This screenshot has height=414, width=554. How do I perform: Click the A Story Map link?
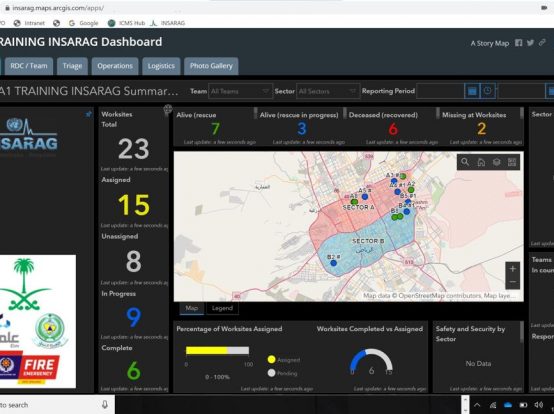pos(490,43)
